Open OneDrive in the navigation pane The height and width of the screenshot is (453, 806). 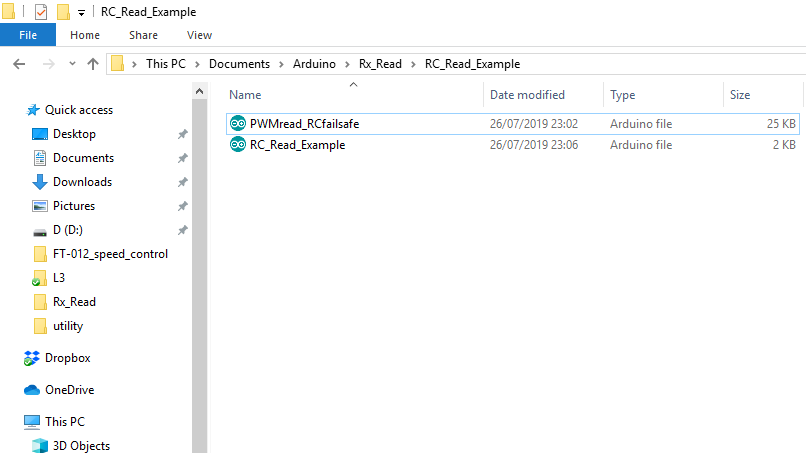tap(69, 390)
